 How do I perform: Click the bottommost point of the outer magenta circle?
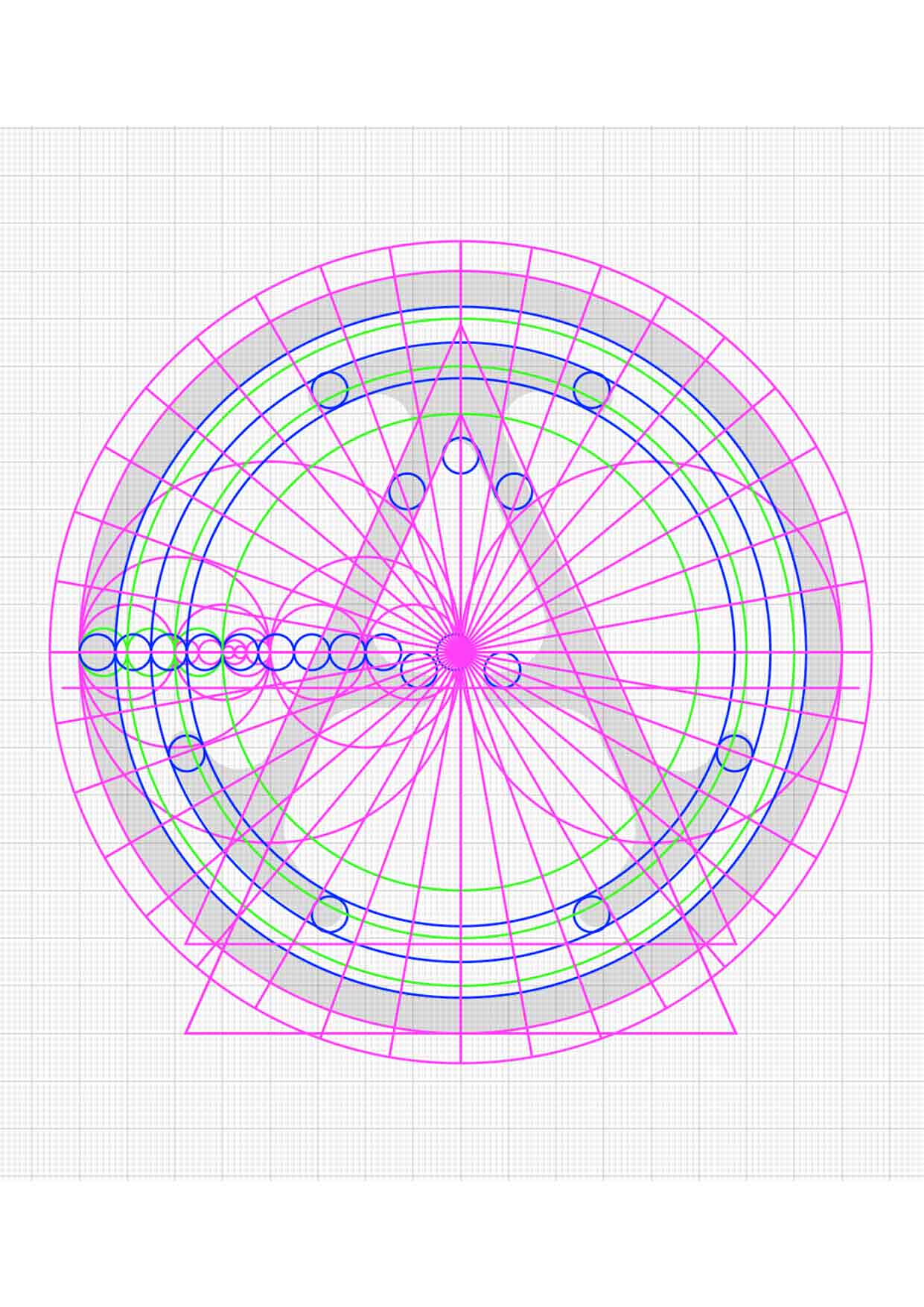(x=460, y=1063)
